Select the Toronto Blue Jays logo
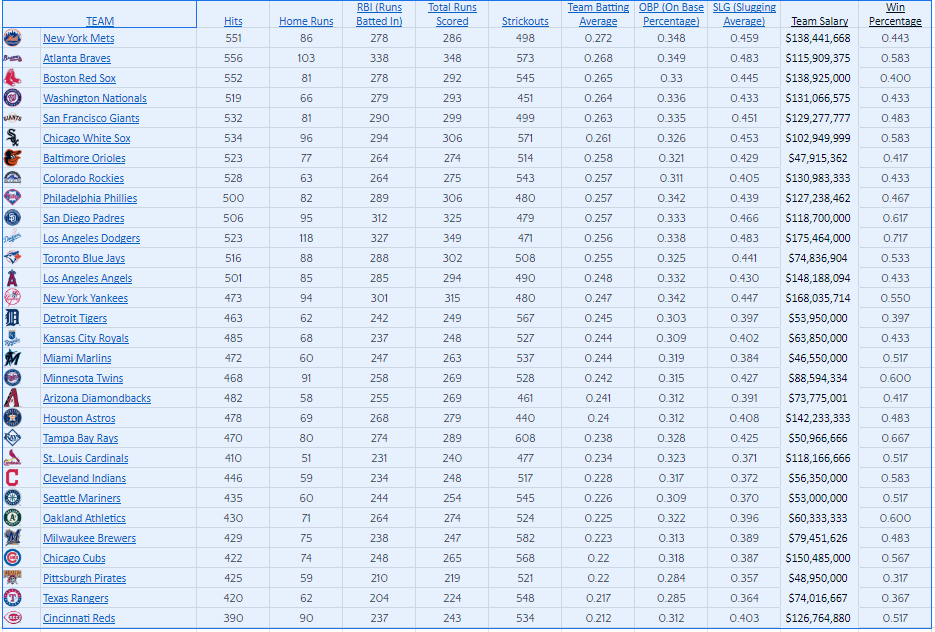Image resolution: width=935 pixels, height=632 pixels. point(12,258)
